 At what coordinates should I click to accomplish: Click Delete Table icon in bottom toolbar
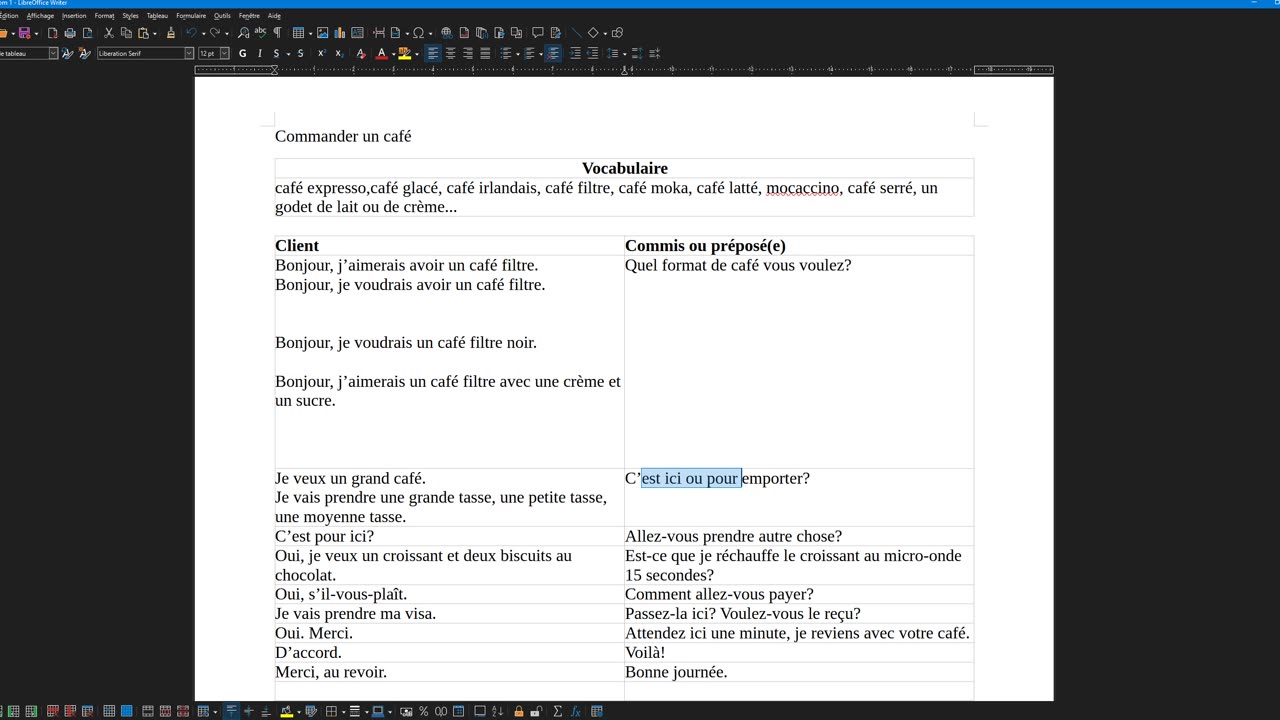coord(88,711)
